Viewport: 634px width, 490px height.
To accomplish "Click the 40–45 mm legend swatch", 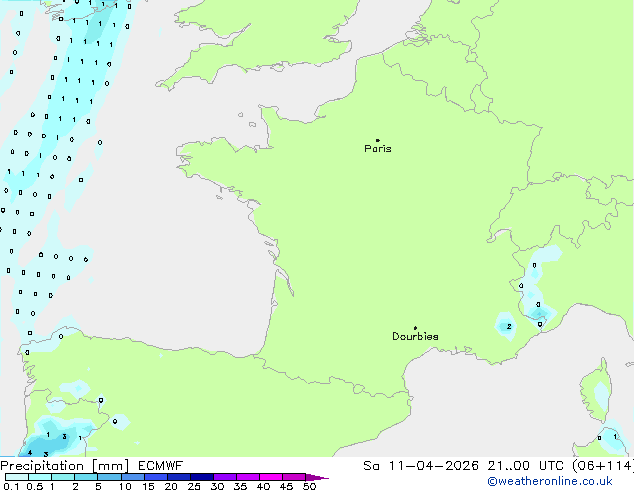I will [x=271, y=477].
